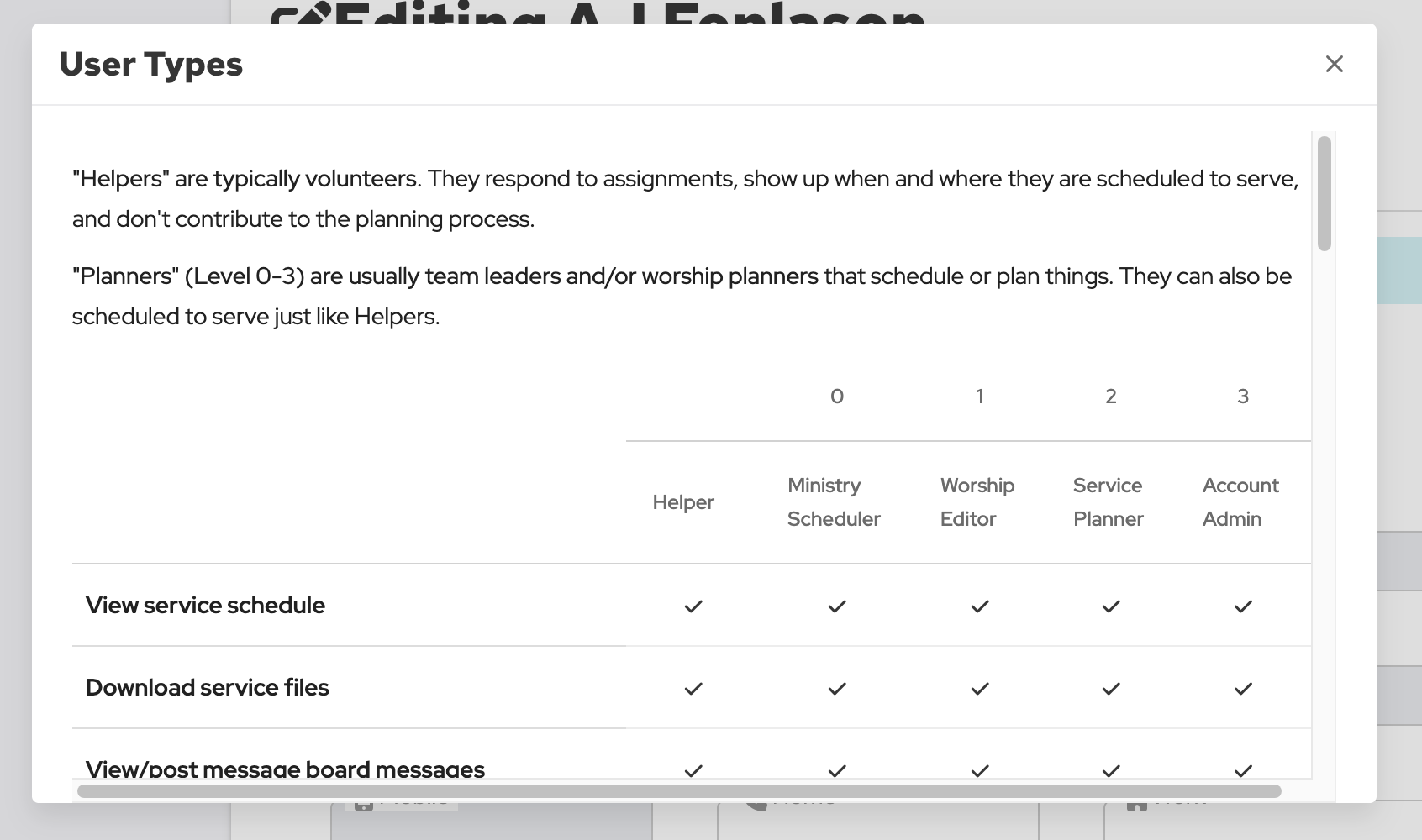Click Ministry Scheduler checkmark for Download service files

point(836,688)
